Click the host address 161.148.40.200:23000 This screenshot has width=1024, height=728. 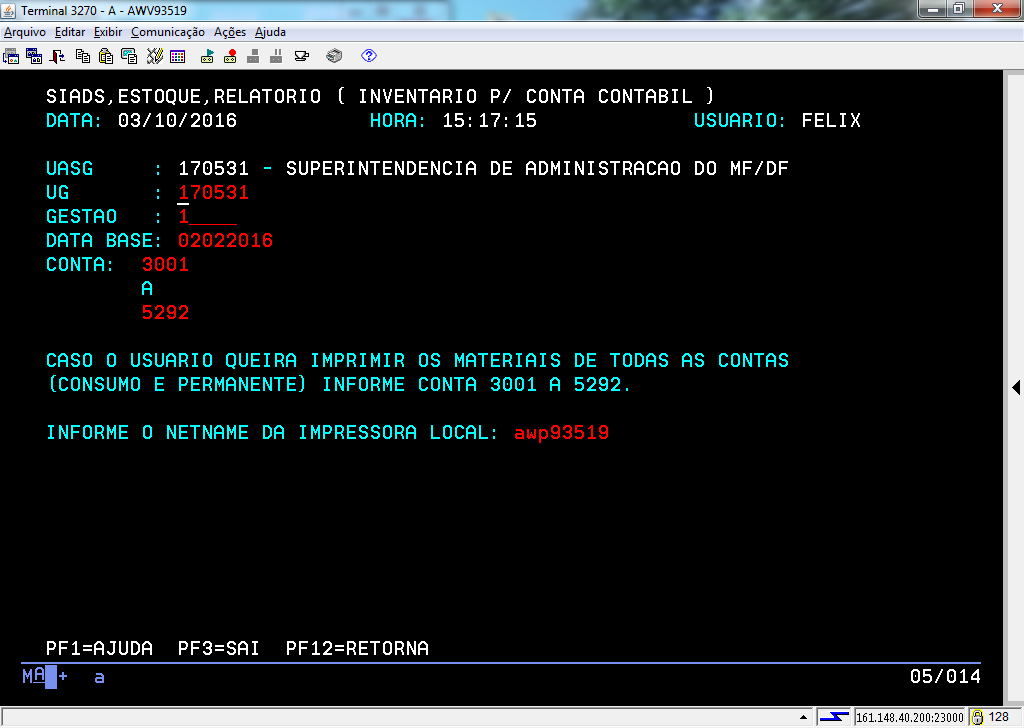click(910, 718)
